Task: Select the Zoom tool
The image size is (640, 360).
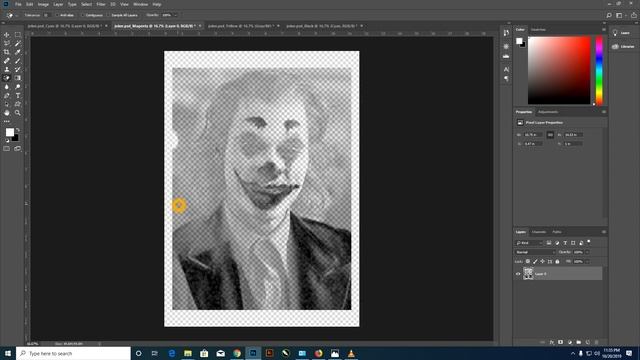Action: (x=18, y=113)
